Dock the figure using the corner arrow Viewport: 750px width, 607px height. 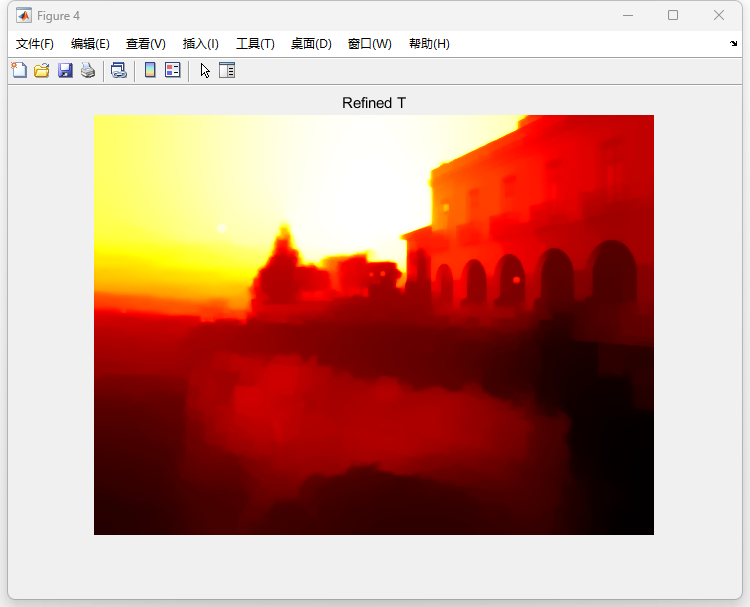(x=733, y=44)
